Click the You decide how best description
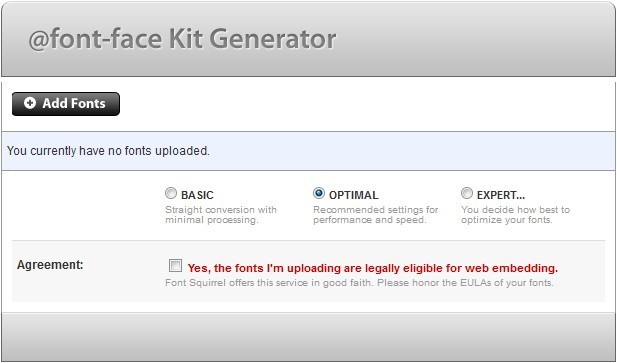Viewport: 617px width, 363px height. click(x=515, y=215)
